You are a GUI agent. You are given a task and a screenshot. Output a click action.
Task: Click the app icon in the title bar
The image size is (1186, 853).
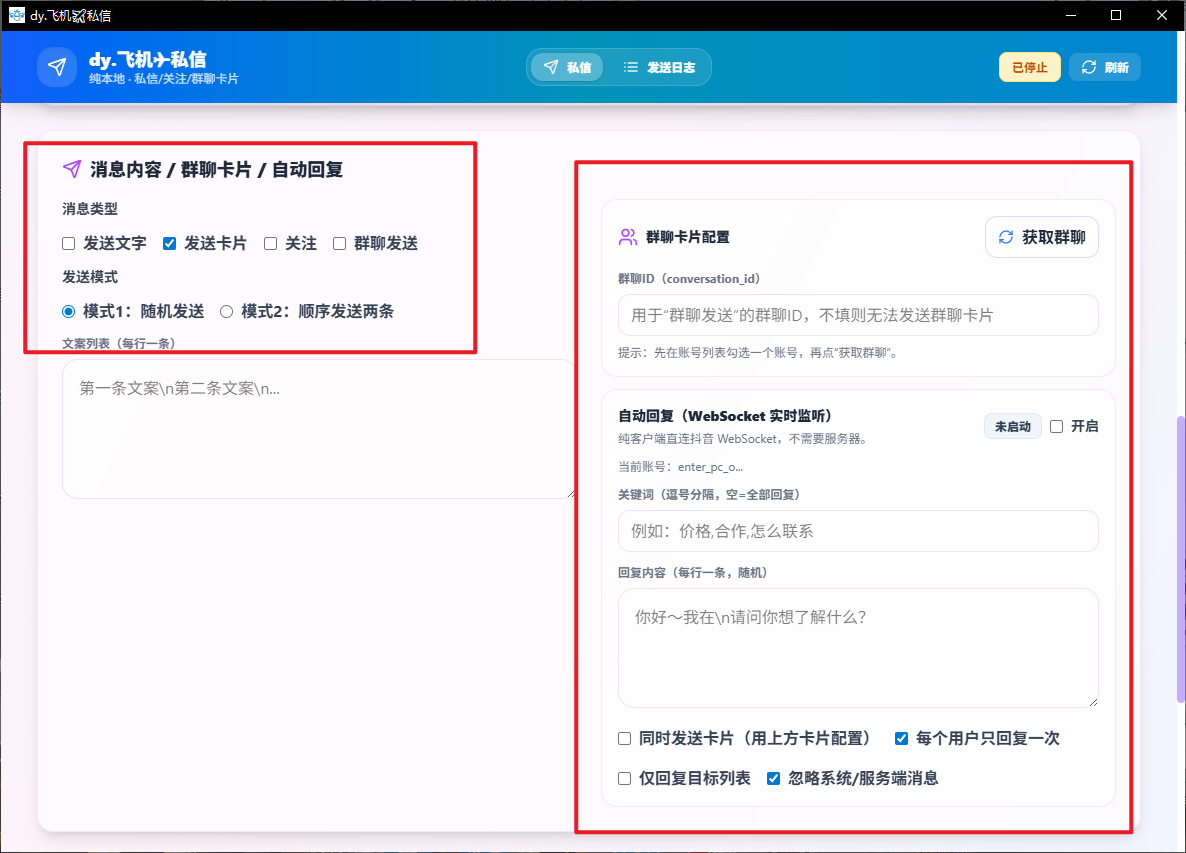pos(16,15)
